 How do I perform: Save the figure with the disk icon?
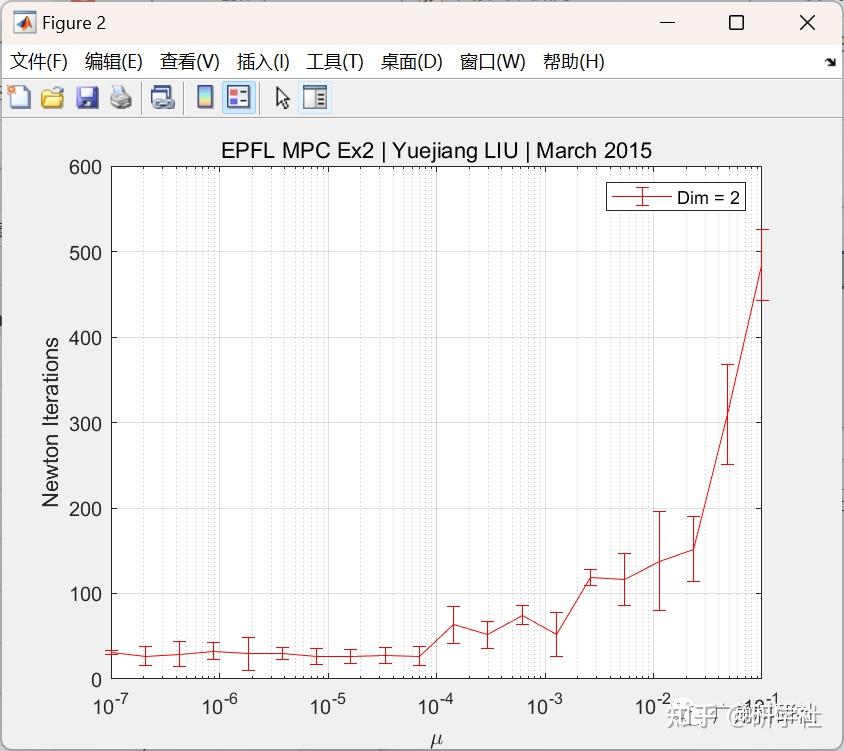[x=86, y=97]
